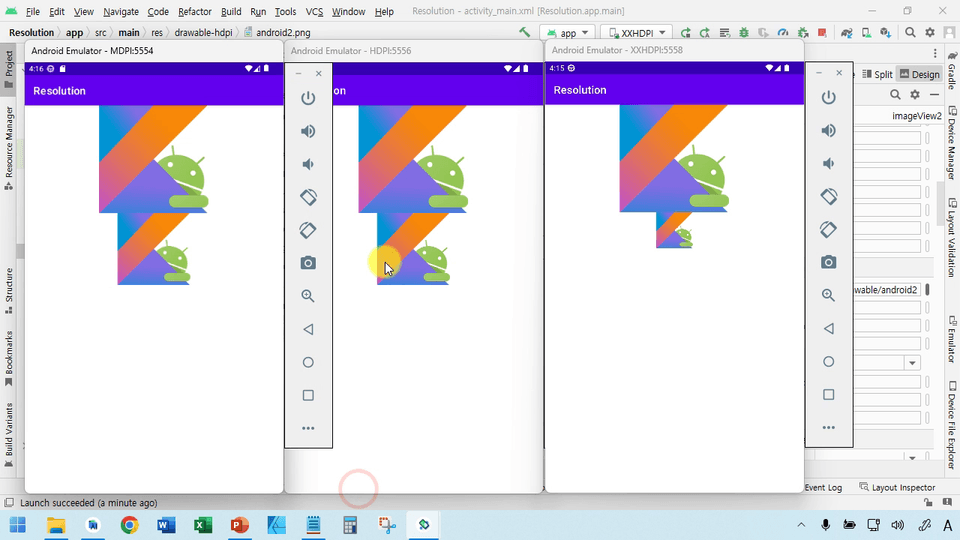Search attributes with the panel magnifier icon
This screenshot has width=960, height=540.
tap(895, 94)
